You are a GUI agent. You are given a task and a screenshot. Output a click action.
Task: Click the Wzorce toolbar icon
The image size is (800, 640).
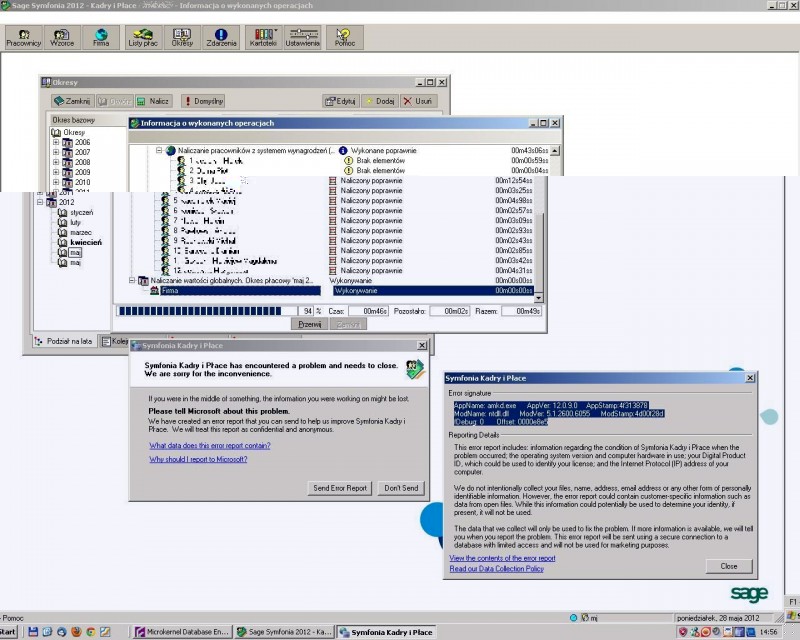(x=62, y=38)
